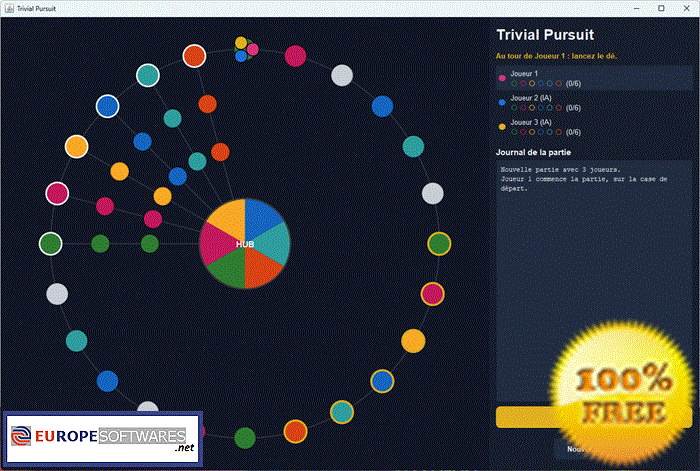Click the white-ringed blue headquarters space
The height and width of the screenshot is (471, 700).
(x=108, y=107)
